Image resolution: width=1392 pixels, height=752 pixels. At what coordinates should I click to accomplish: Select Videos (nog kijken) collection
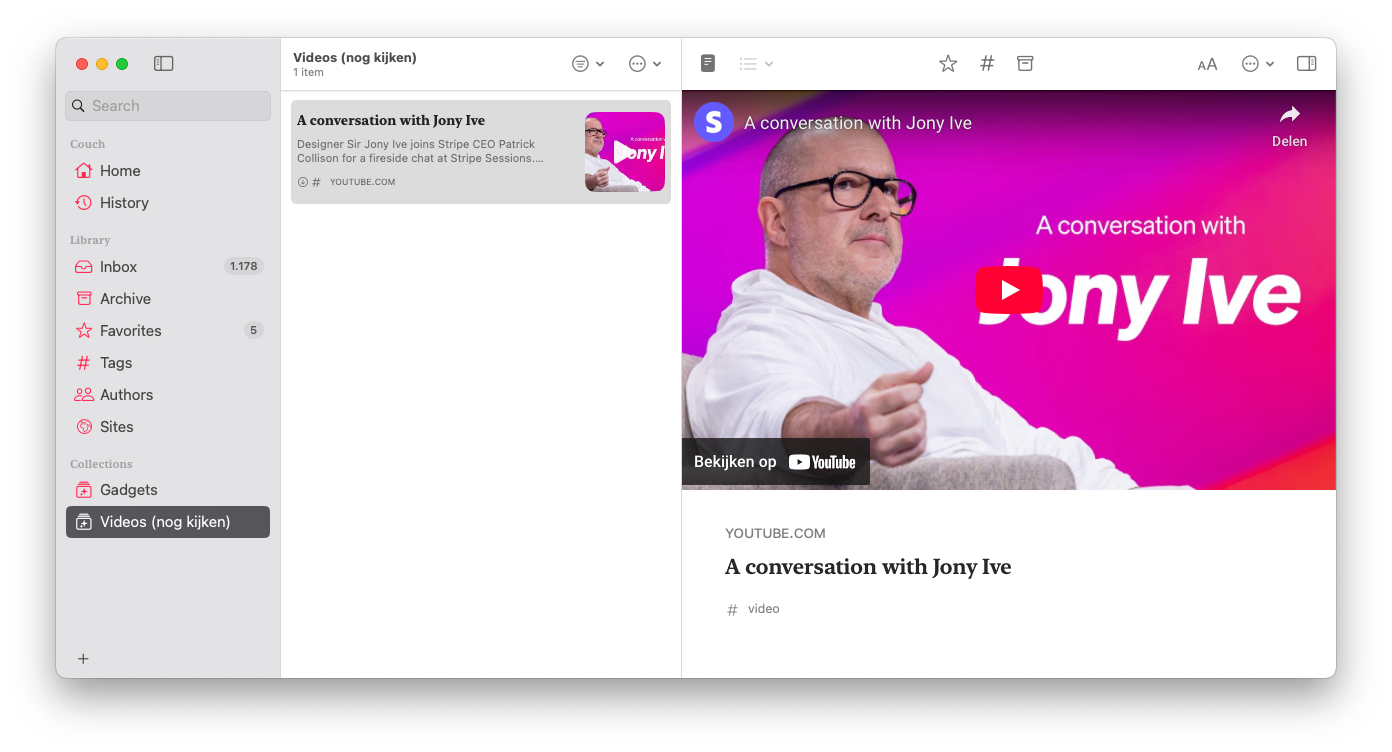click(168, 522)
